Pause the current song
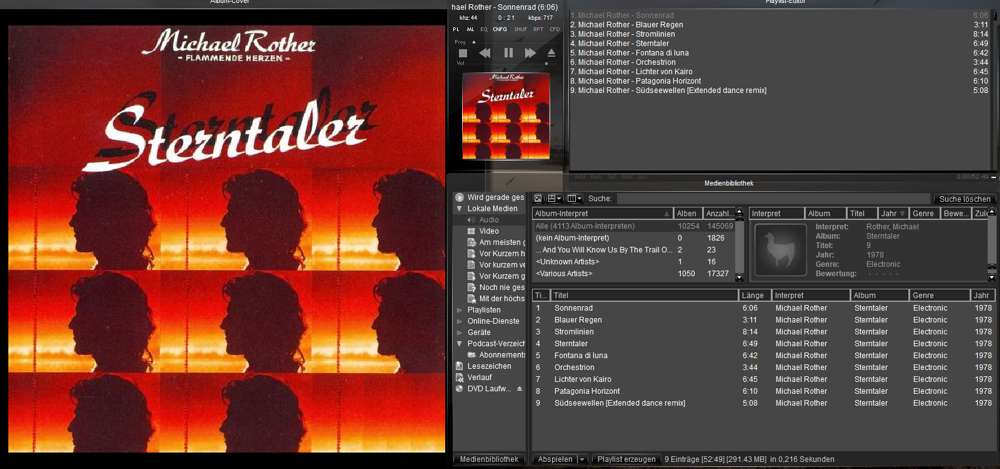Image resolution: width=1000 pixels, height=469 pixels. (508, 53)
